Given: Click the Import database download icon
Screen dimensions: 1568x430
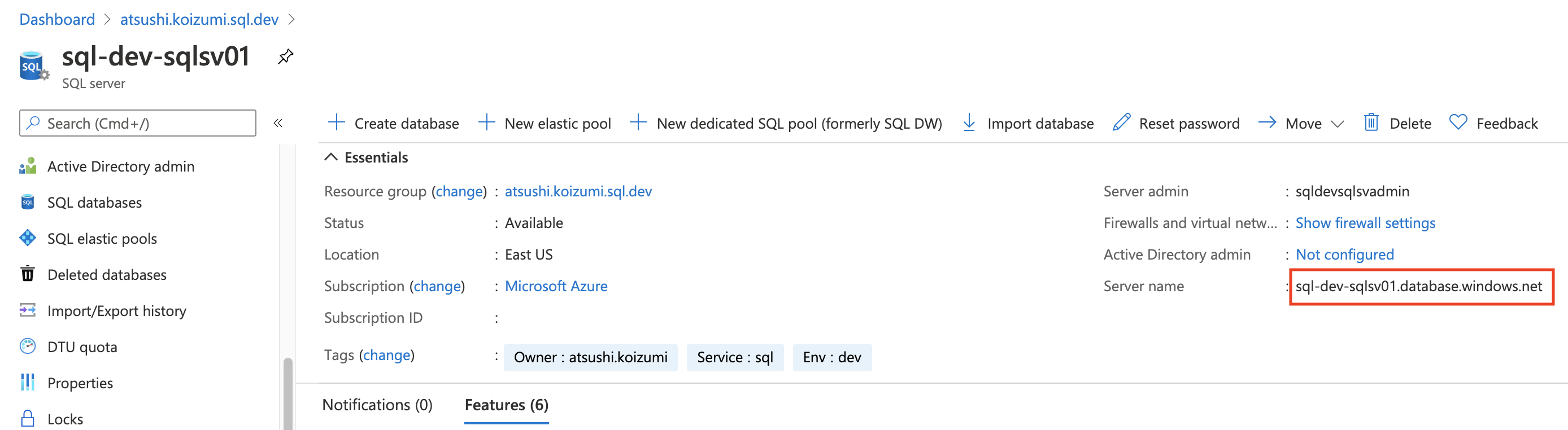Looking at the screenshot, I should point(969,123).
